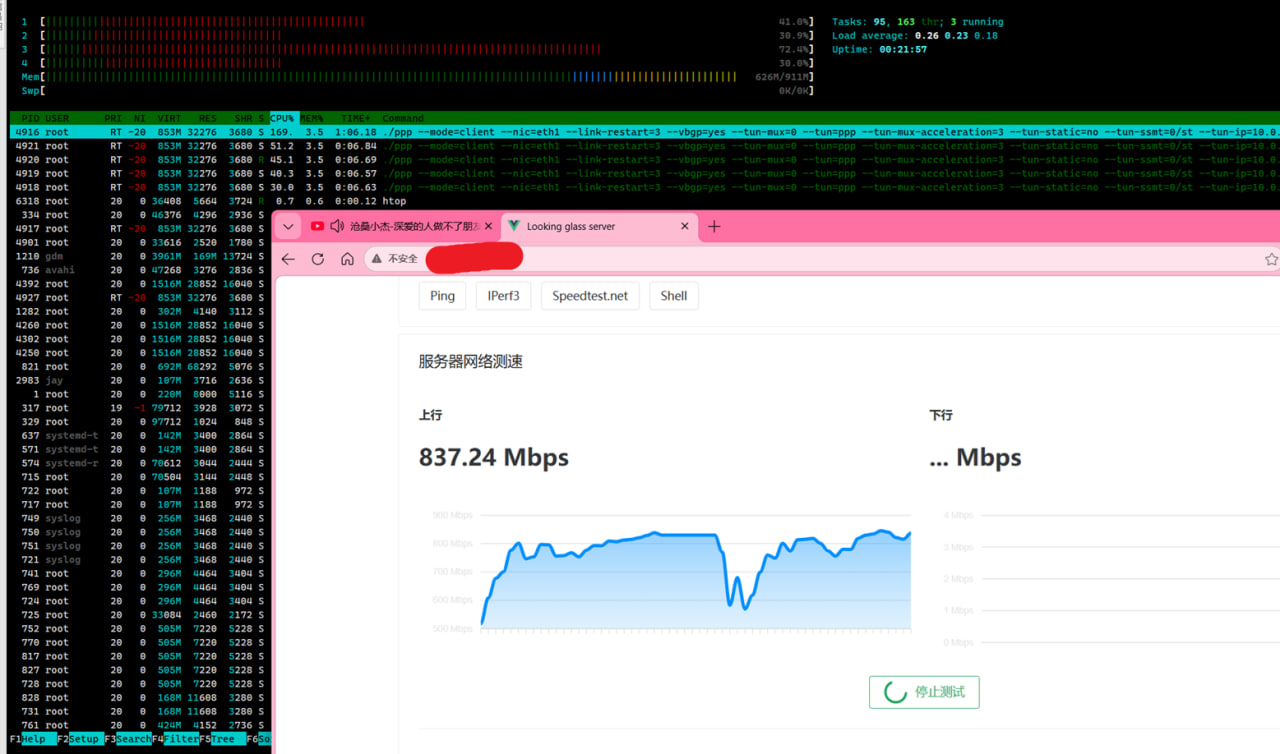Close the Looking glass server tab

tap(685, 227)
